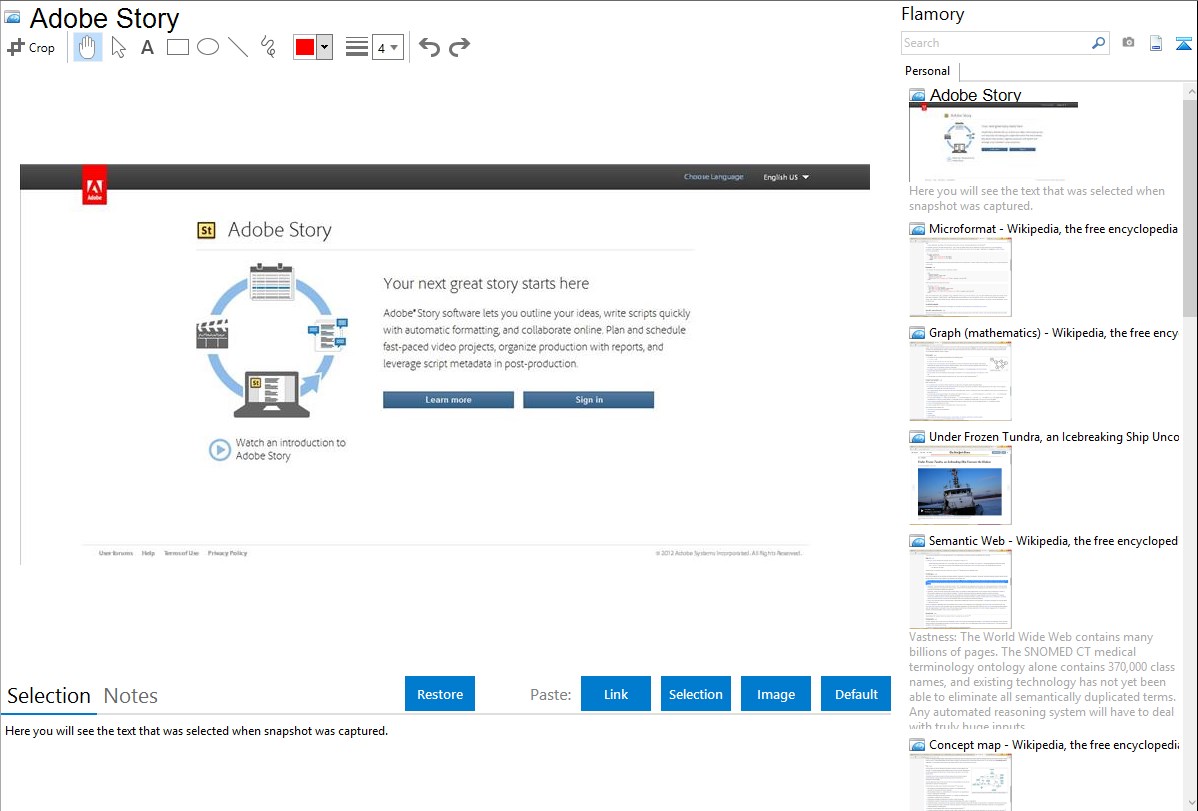Redo the last undone action

[x=459, y=47]
